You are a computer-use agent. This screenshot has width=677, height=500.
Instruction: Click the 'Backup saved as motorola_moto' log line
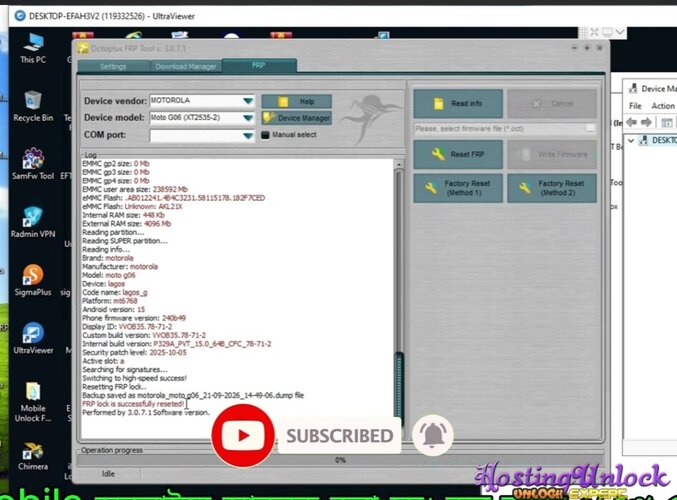coord(193,396)
